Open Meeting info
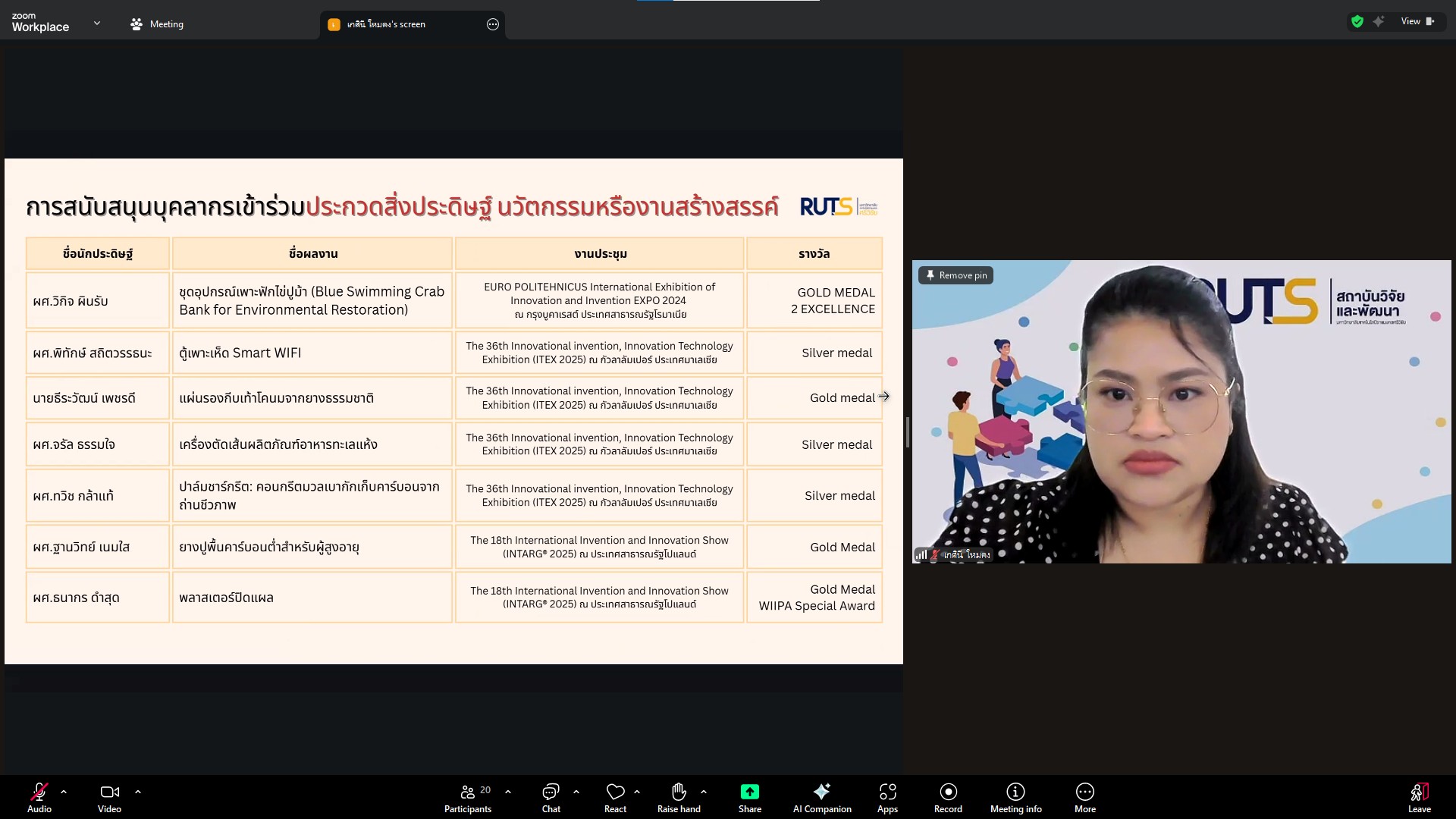The image size is (1456, 819). coord(1015,796)
